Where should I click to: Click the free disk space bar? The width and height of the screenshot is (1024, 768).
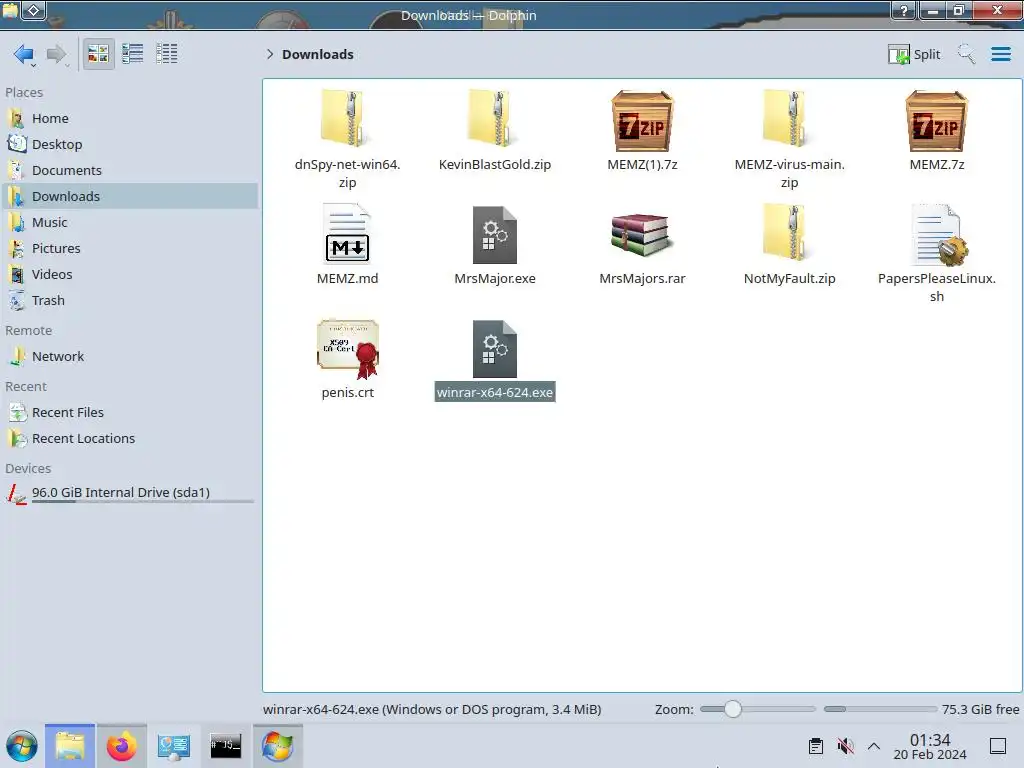[880, 709]
